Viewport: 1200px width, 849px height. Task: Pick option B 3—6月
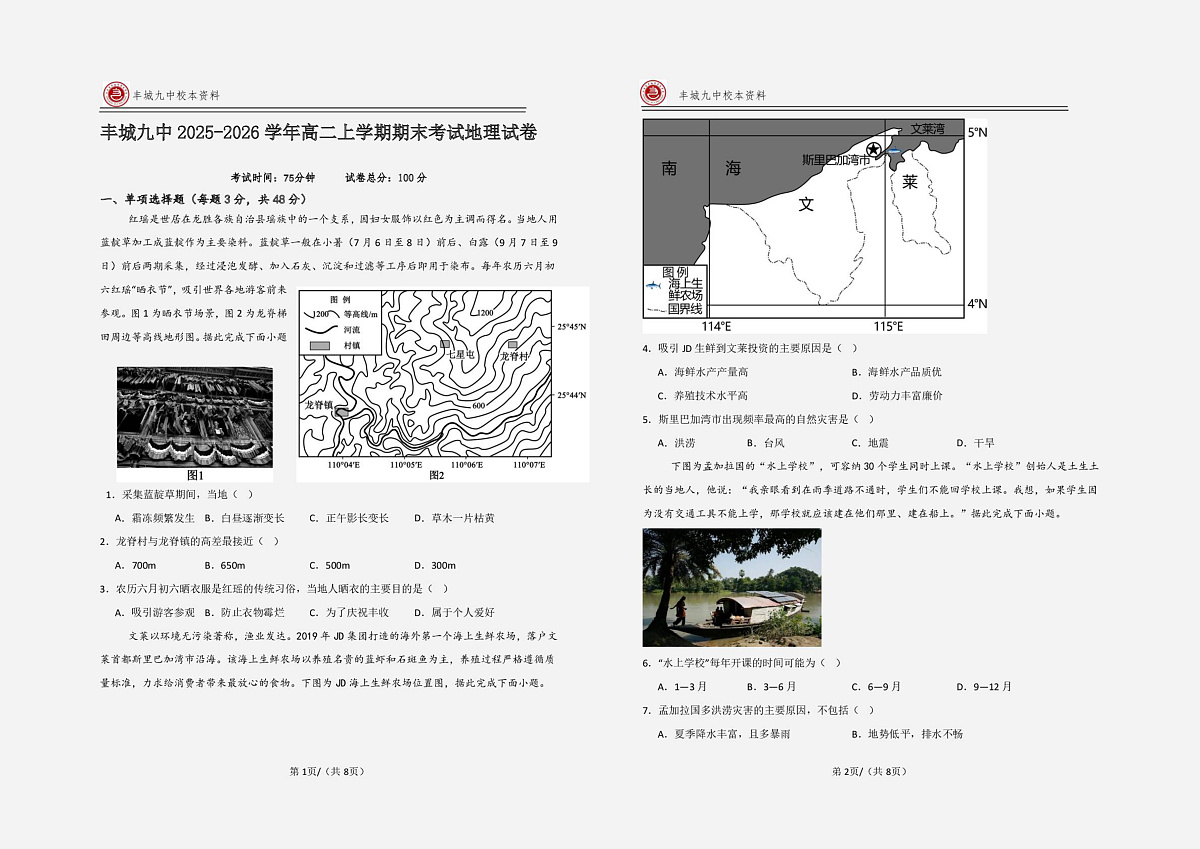coord(771,687)
